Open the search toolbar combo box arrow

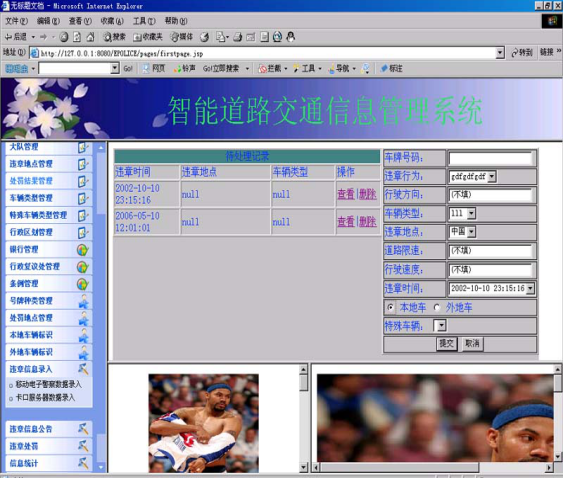115,68
